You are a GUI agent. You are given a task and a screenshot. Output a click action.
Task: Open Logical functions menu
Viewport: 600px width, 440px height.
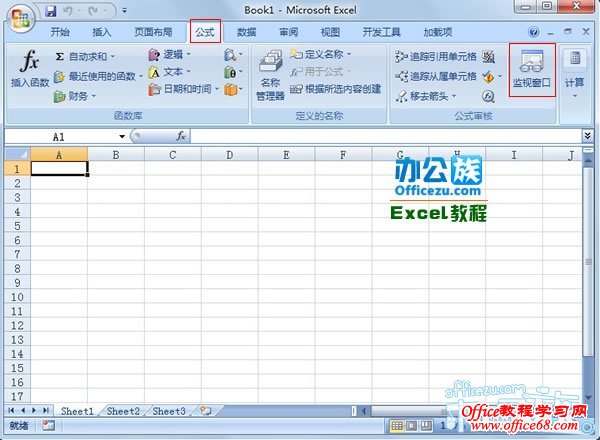(x=169, y=55)
